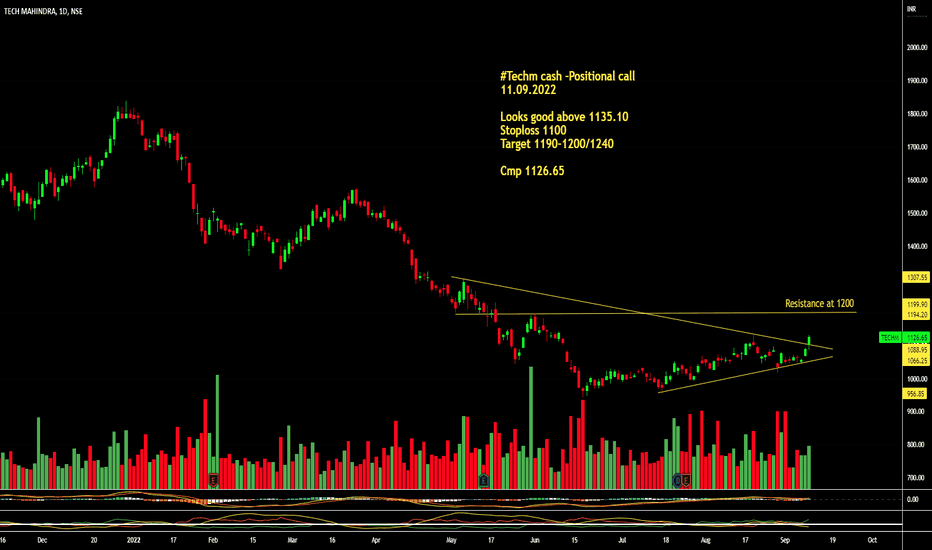Click the Jun label on time axis
This screenshot has width=932, height=550.
[x=534, y=540]
